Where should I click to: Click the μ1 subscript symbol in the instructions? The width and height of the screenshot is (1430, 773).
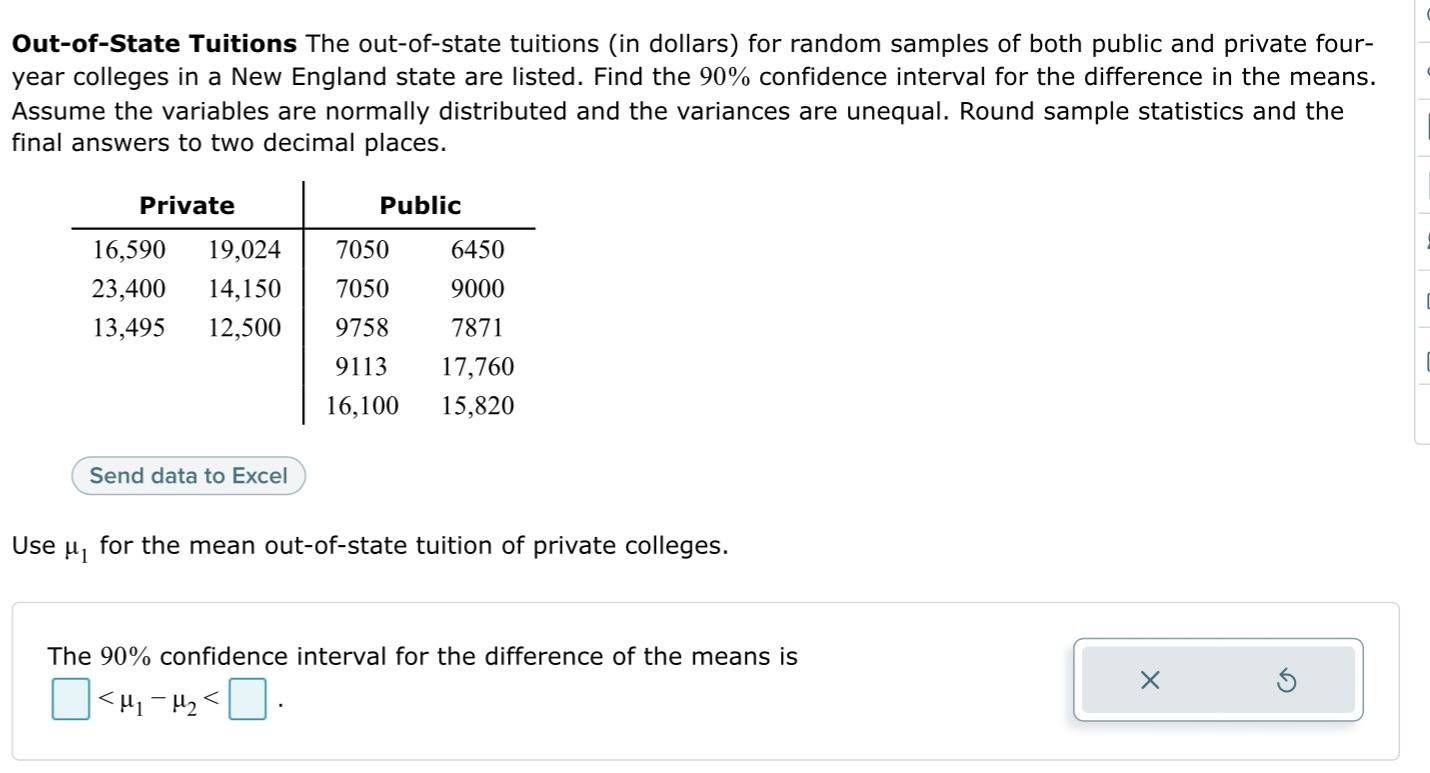pyautogui.click(x=75, y=546)
